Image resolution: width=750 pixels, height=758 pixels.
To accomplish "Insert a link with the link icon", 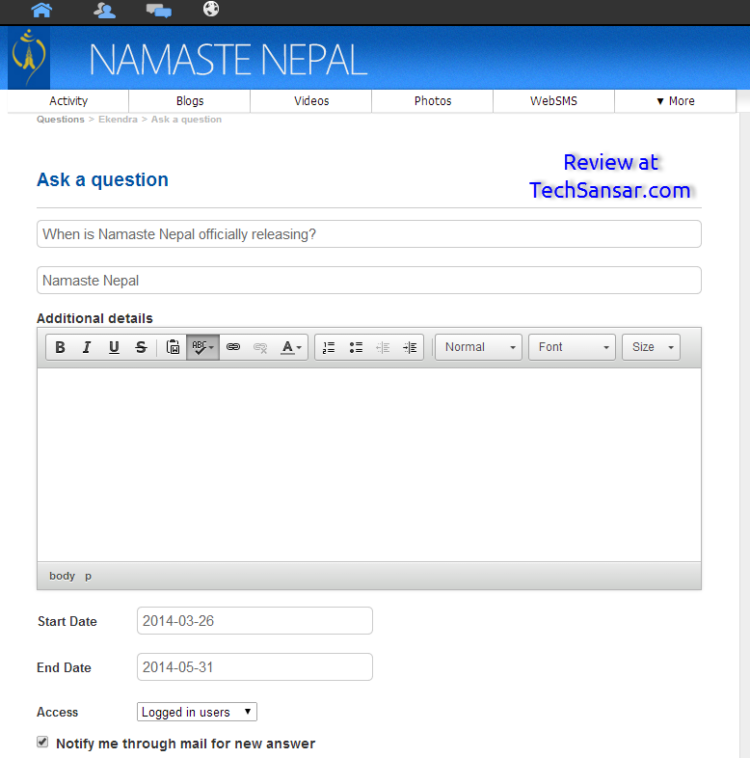I will [233, 347].
